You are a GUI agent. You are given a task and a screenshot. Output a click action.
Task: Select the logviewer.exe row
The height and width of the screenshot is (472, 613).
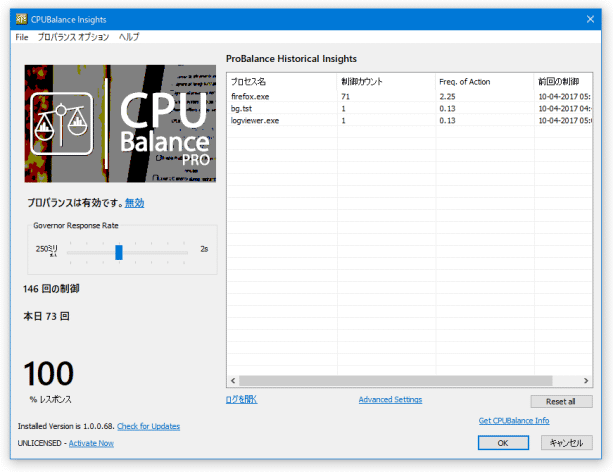(x=410, y=120)
